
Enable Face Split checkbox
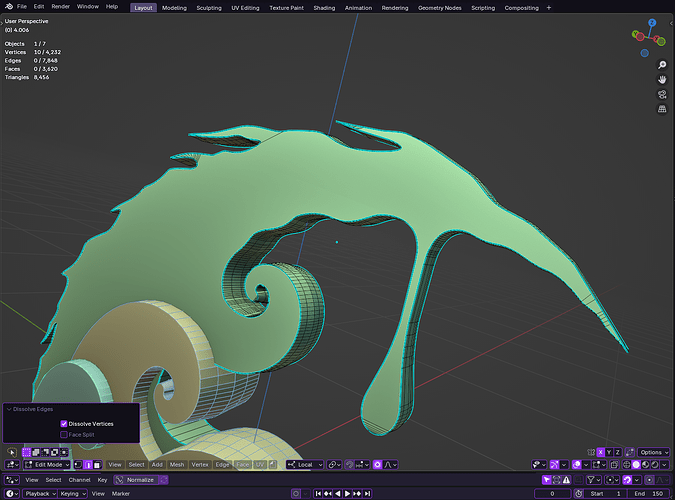pyautogui.click(x=64, y=435)
